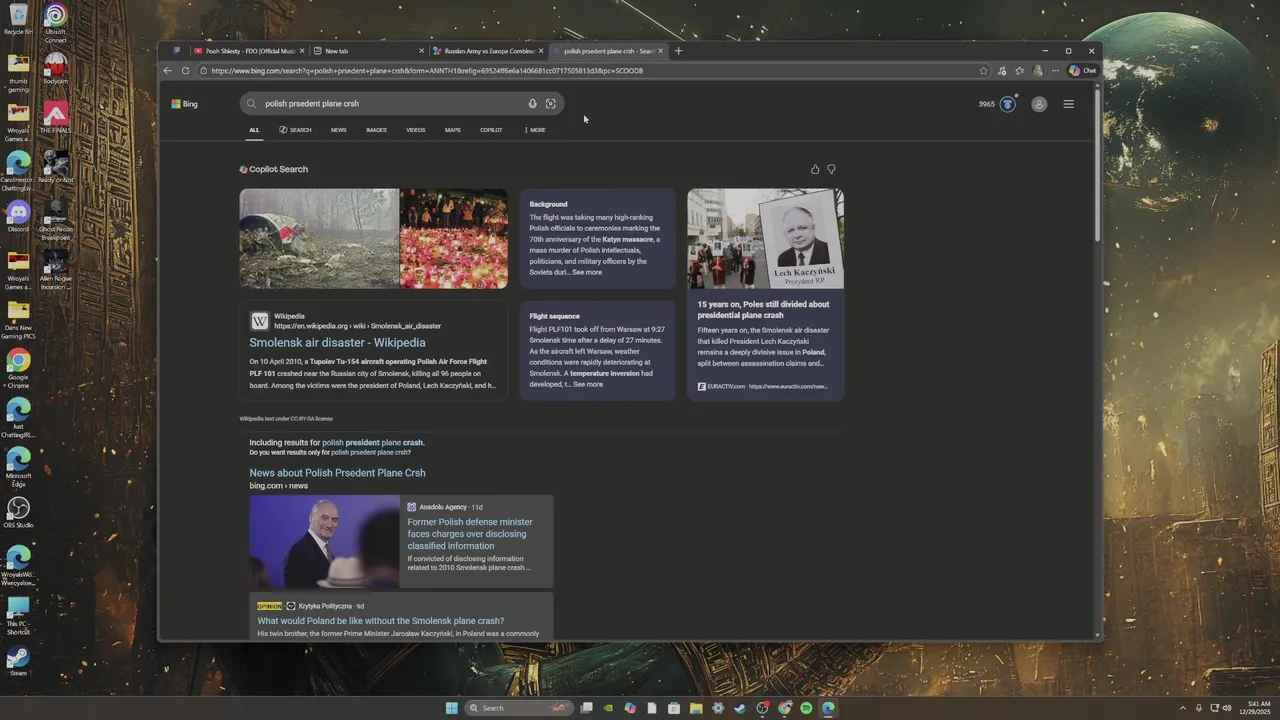Switch to the IMAGES tab

376,130
